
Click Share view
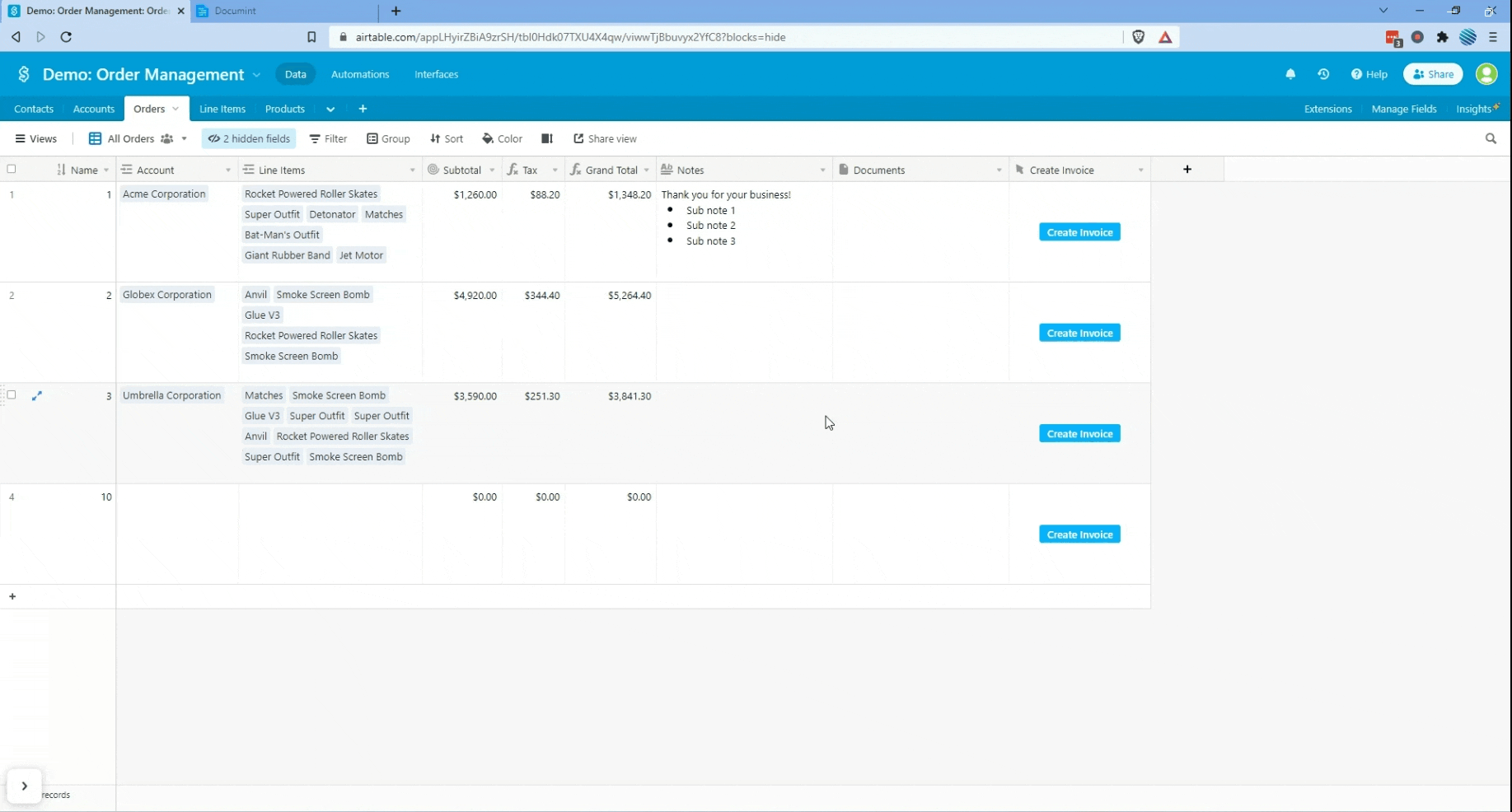(x=605, y=138)
